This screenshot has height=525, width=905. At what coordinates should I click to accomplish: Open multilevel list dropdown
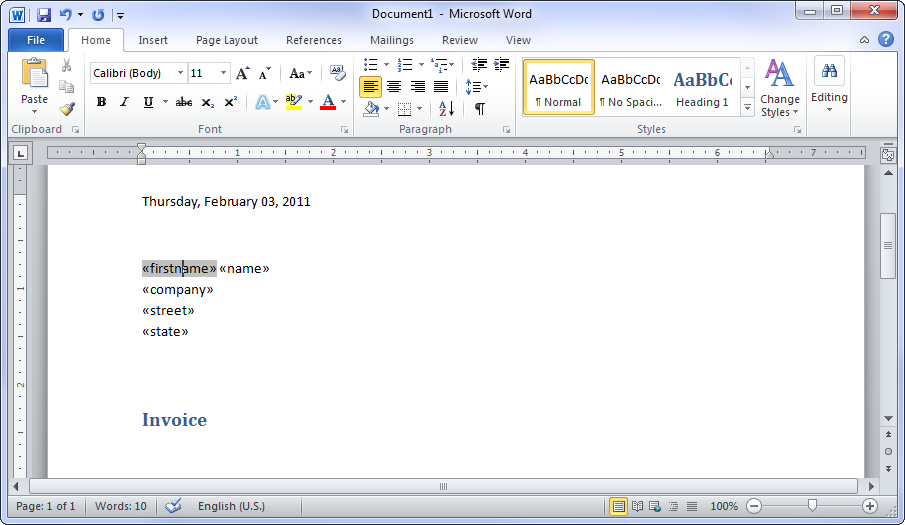point(451,65)
